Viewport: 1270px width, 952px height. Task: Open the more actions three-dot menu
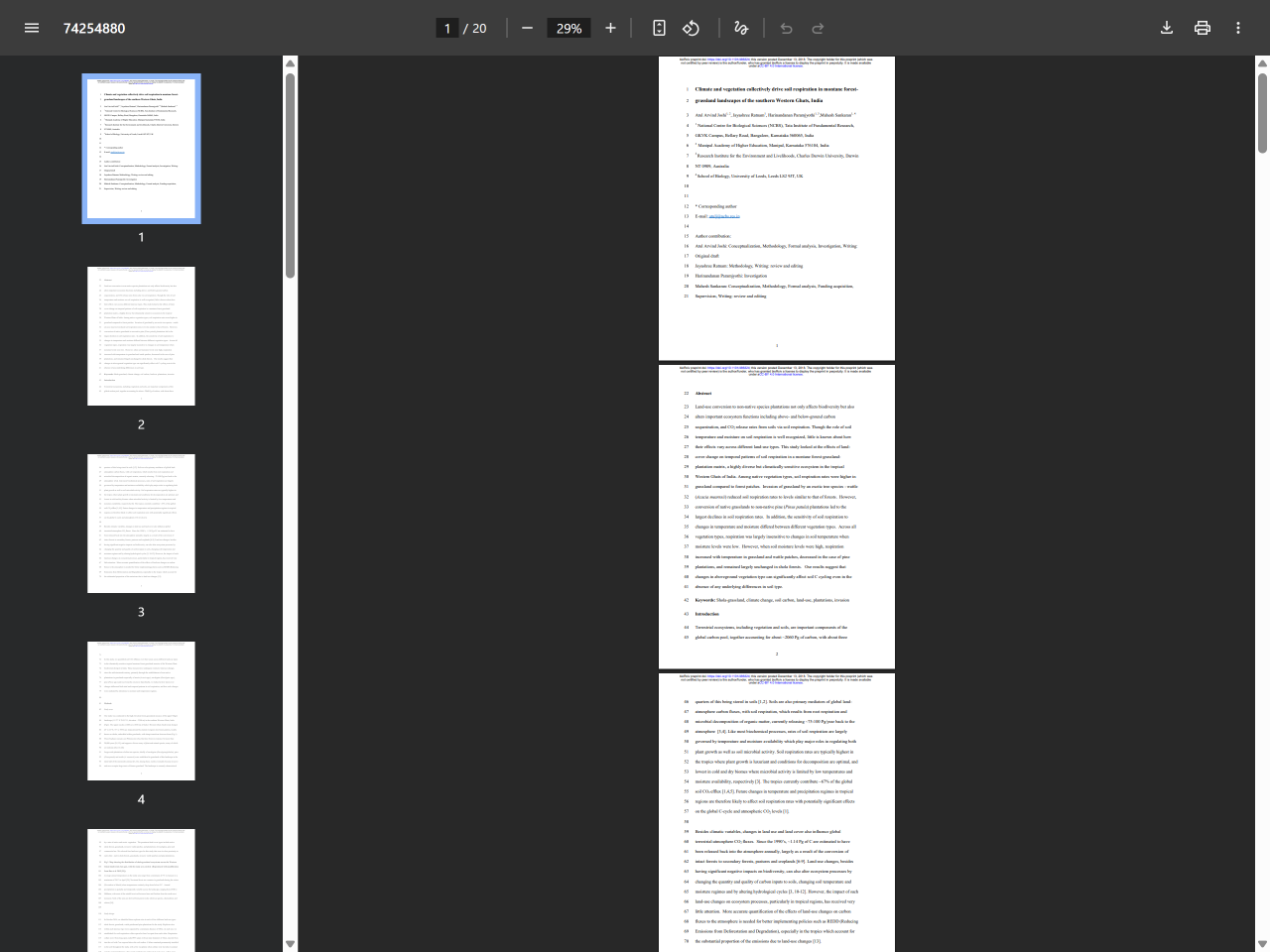click(1238, 28)
